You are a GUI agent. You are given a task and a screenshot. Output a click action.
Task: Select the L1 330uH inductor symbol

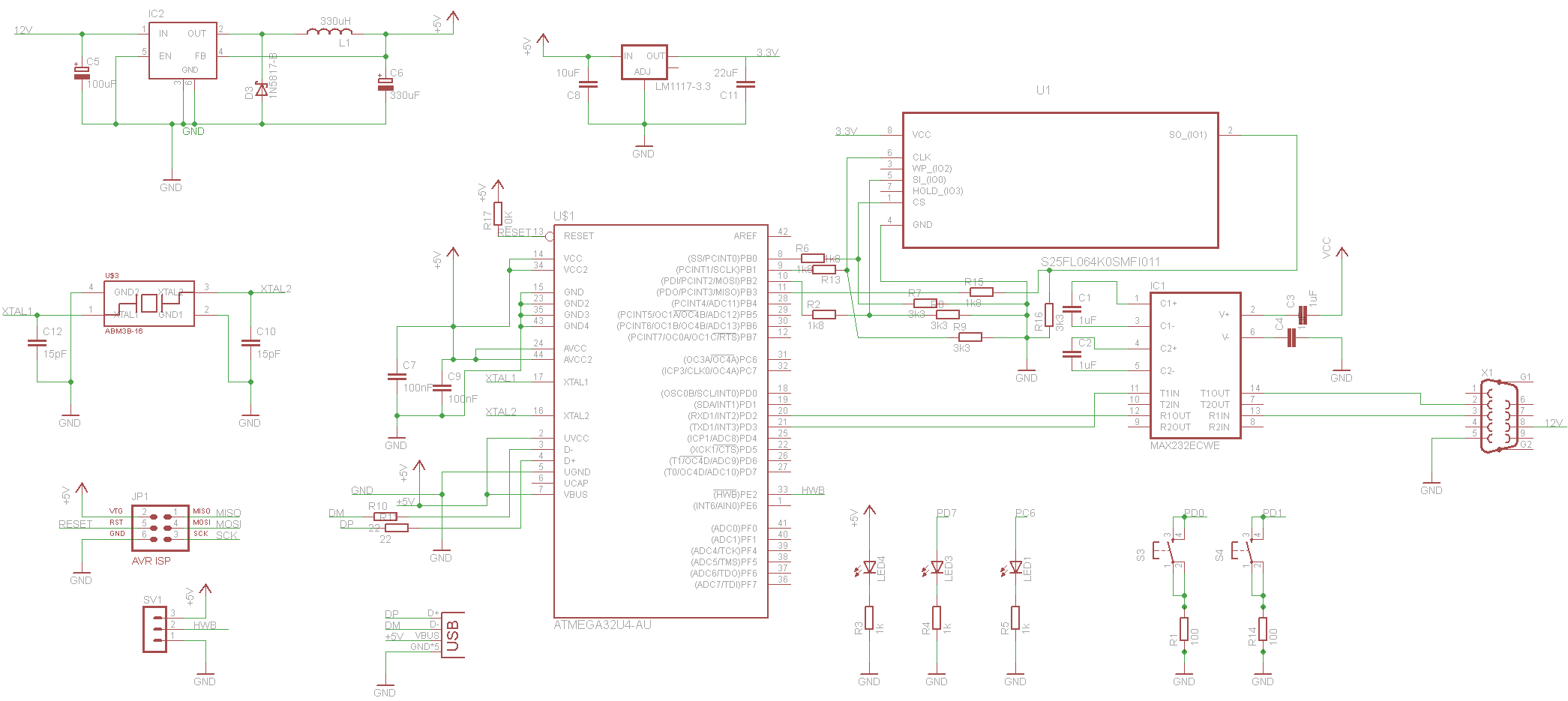(330, 31)
